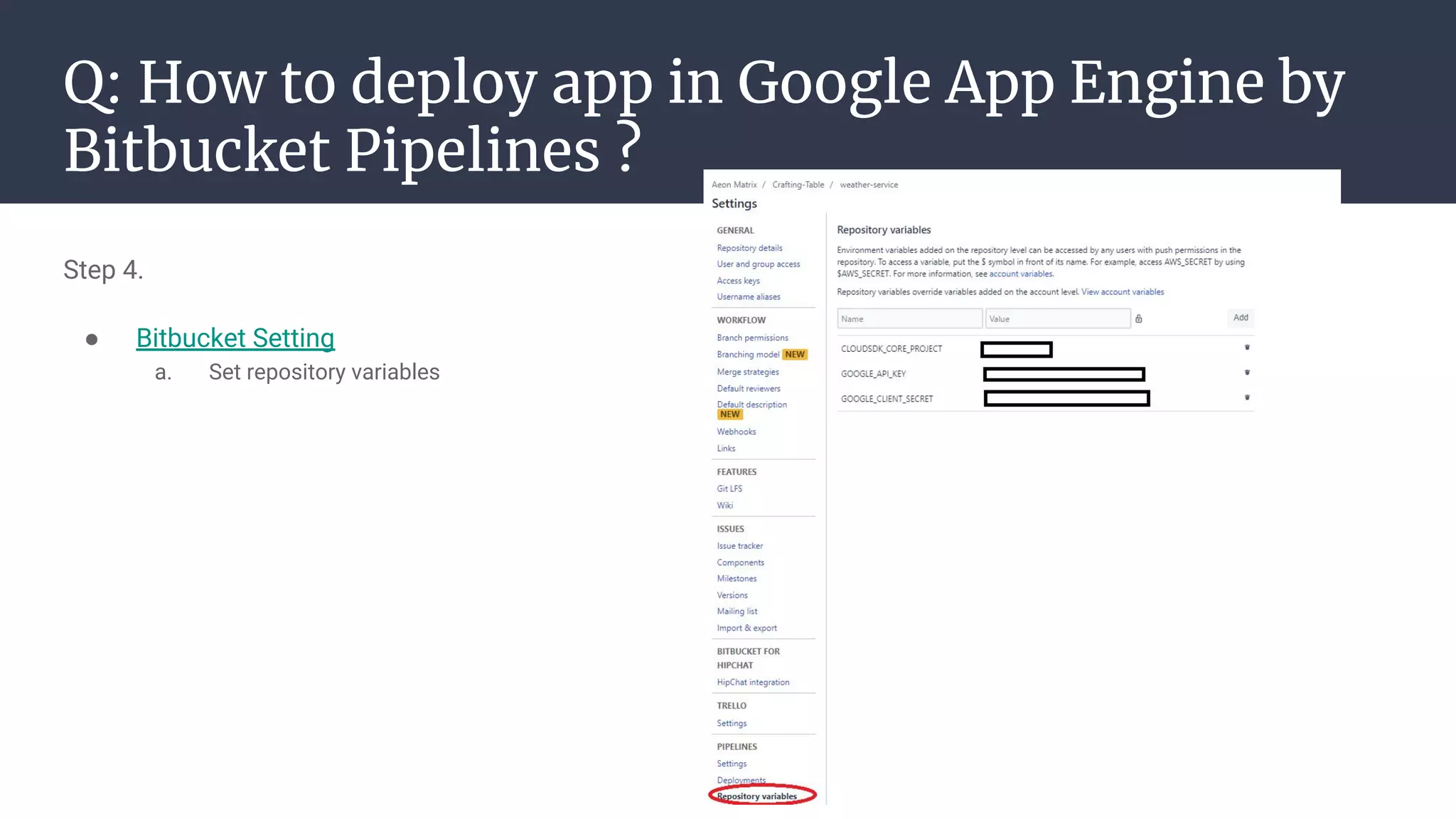Go to Crafting-Table breadcrumb
The width and height of the screenshot is (1456, 819).
point(798,185)
